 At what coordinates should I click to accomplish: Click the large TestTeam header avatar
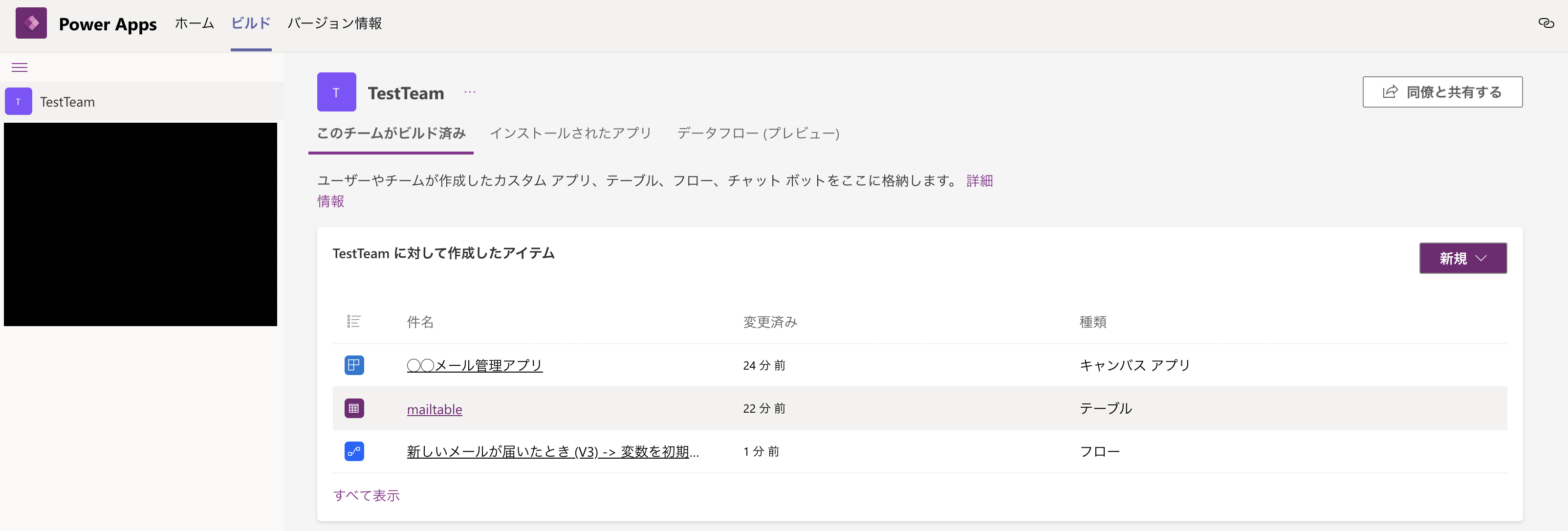click(x=336, y=92)
